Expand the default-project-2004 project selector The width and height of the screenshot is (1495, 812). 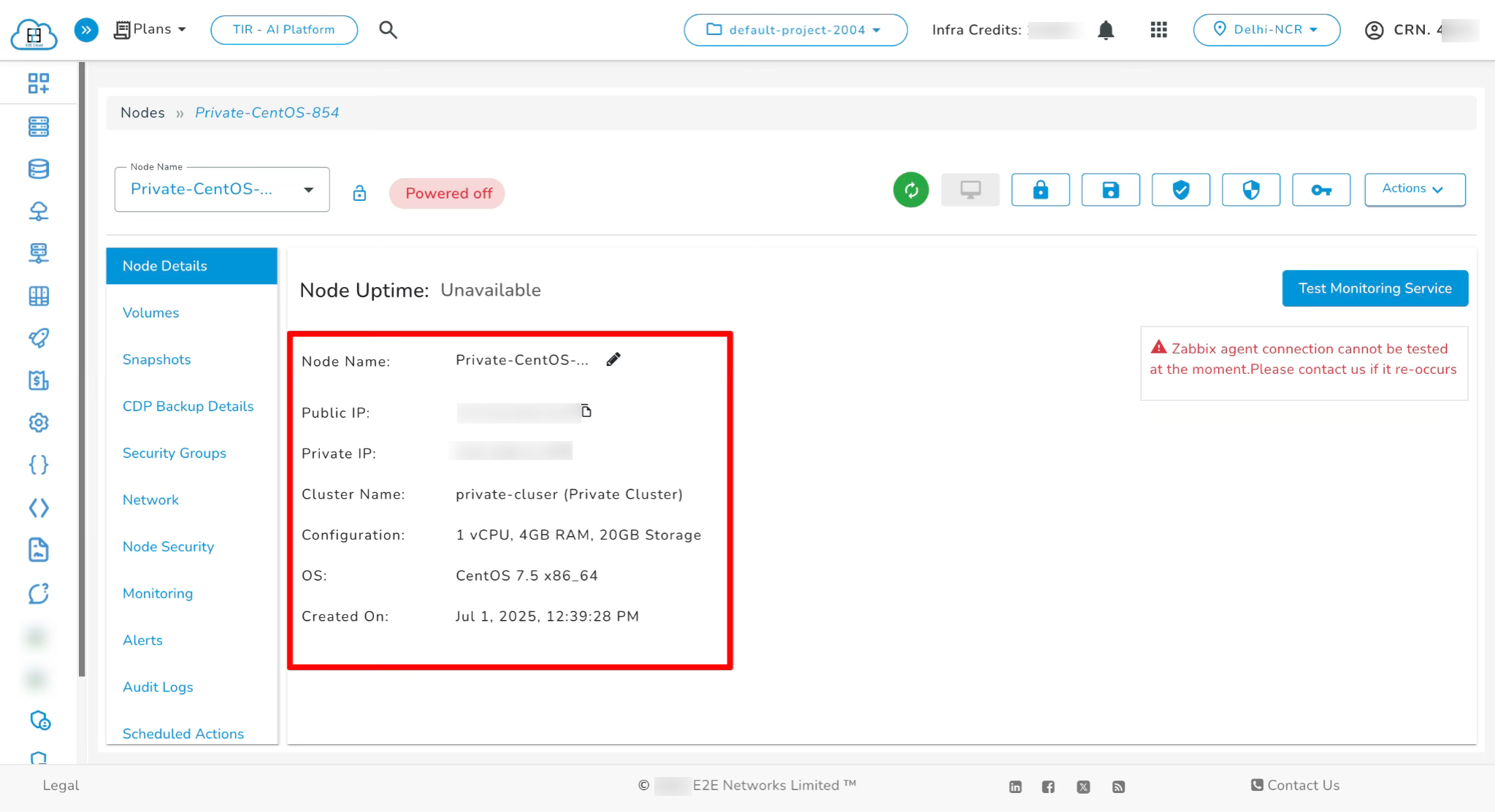point(795,30)
